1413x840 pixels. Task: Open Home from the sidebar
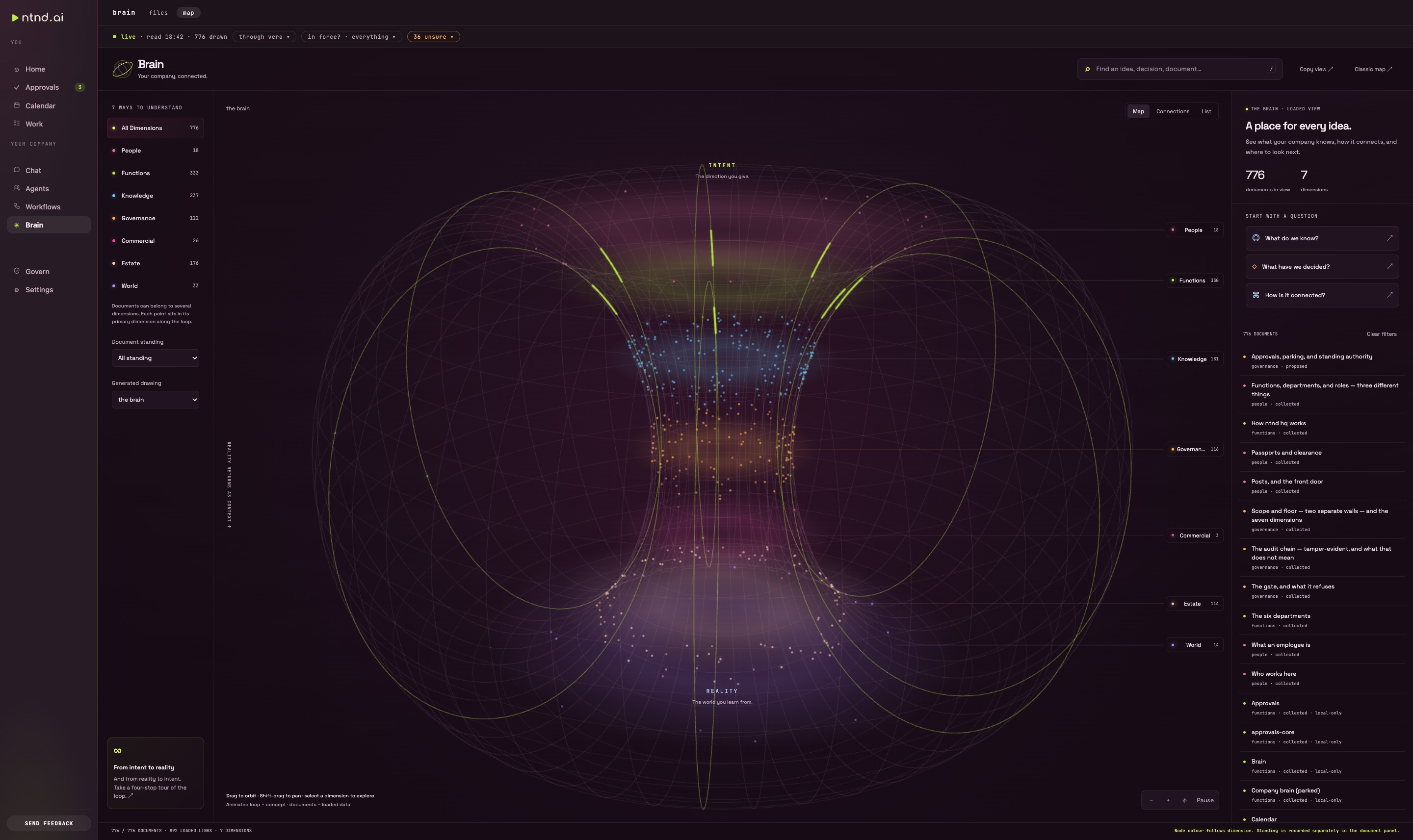pos(49,69)
